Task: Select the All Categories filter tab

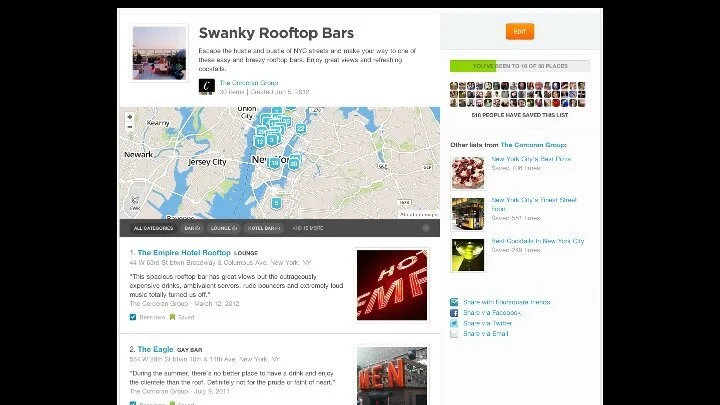Action: 153,228
